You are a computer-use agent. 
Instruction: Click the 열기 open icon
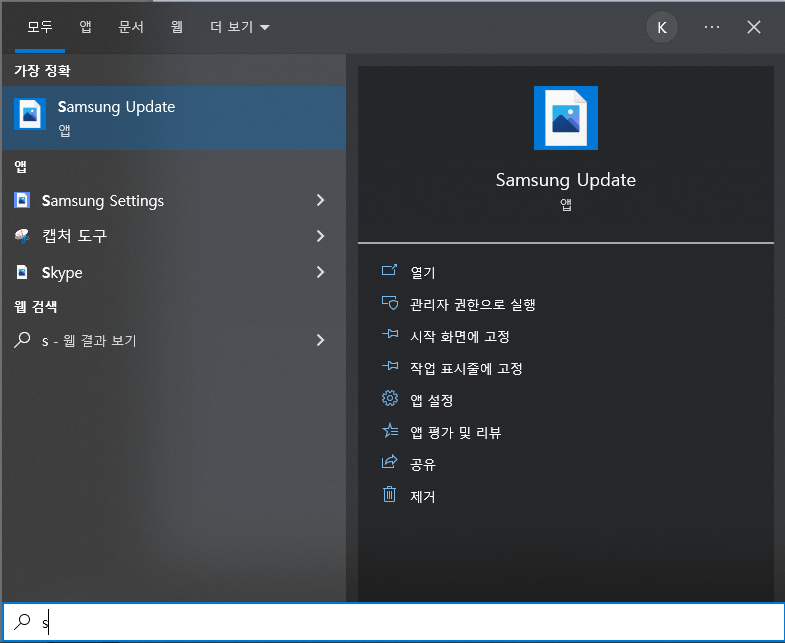pos(389,271)
